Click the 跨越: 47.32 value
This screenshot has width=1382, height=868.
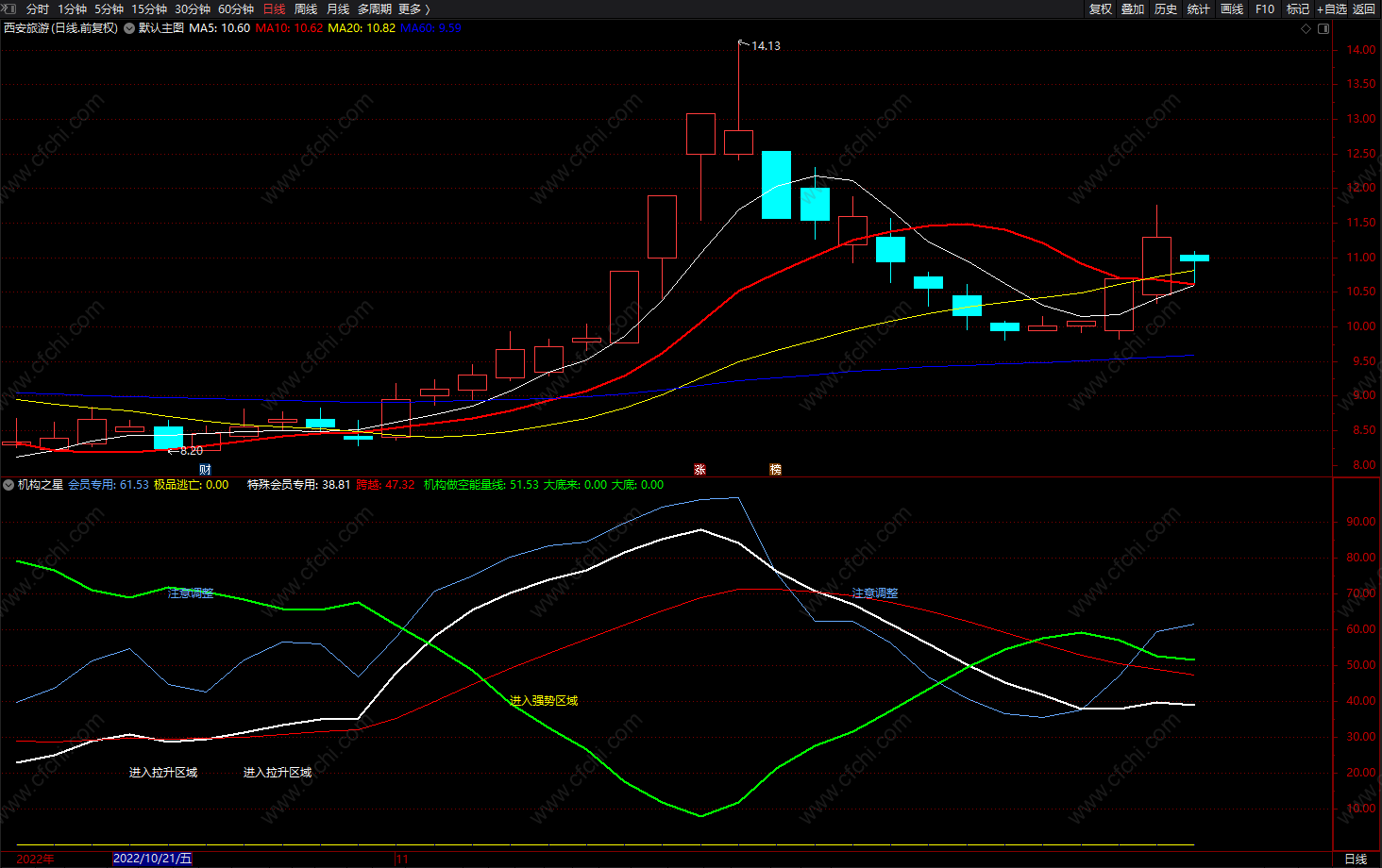click(x=385, y=485)
